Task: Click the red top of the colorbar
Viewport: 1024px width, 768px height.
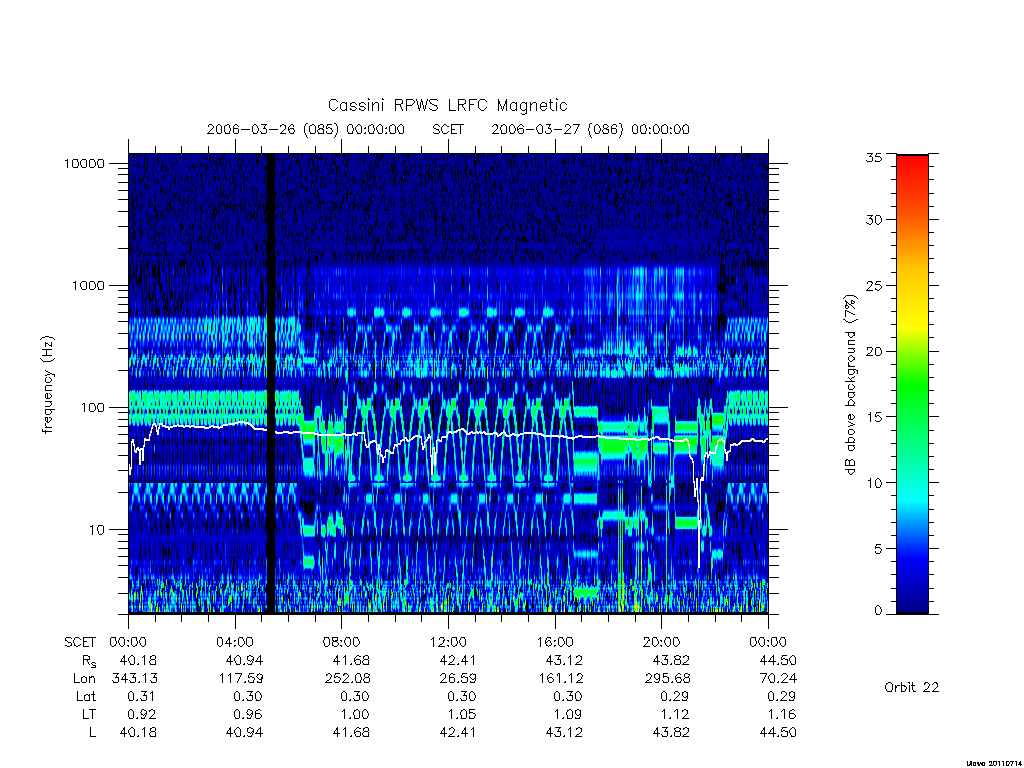Action: click(x=912, y=167)
